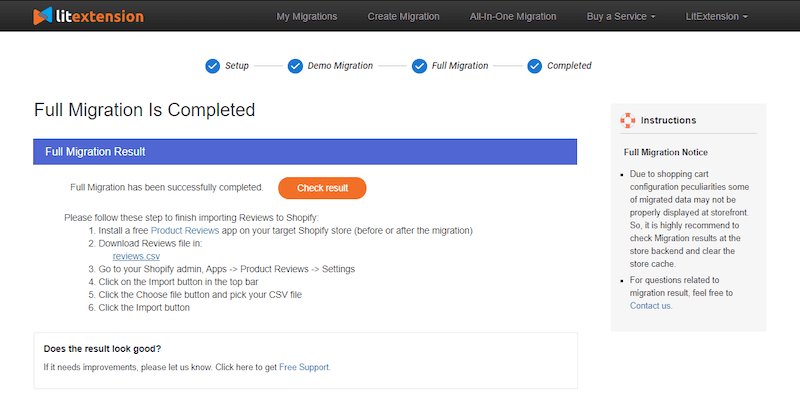Open My Migrations in the navbar

[x=307, y=16]
